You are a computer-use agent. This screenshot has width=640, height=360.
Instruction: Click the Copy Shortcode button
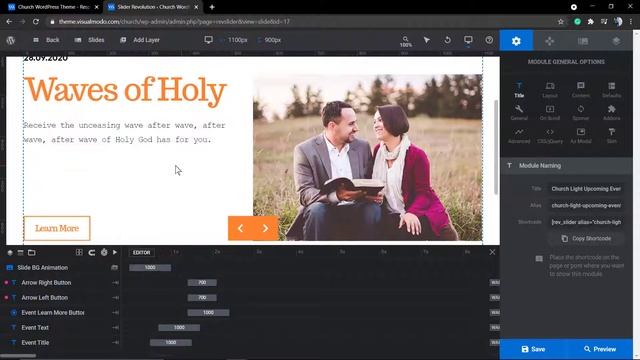pos(586,238)
